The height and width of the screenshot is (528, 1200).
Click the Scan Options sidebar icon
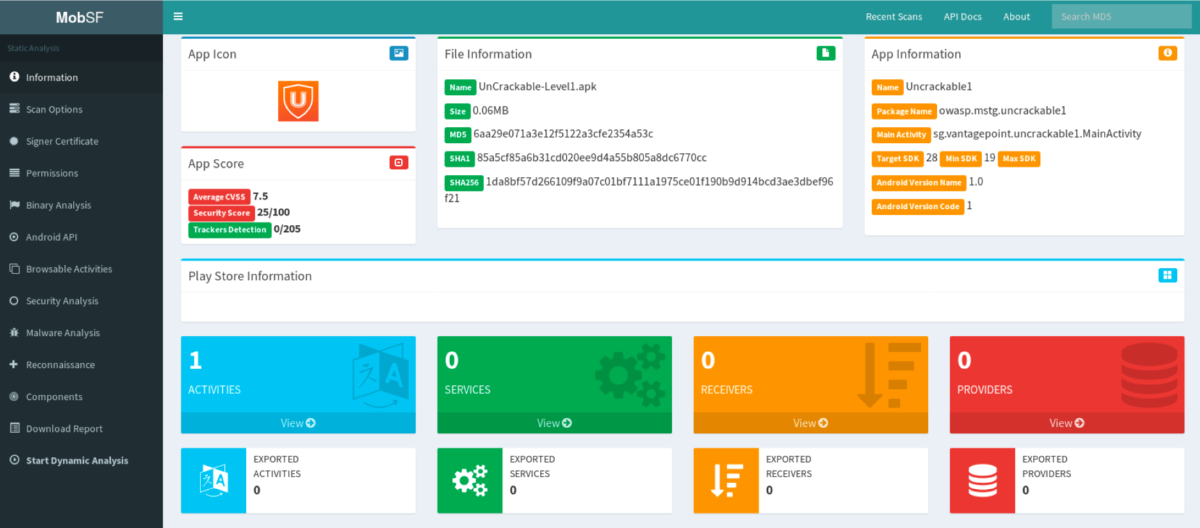pos(15,109)
